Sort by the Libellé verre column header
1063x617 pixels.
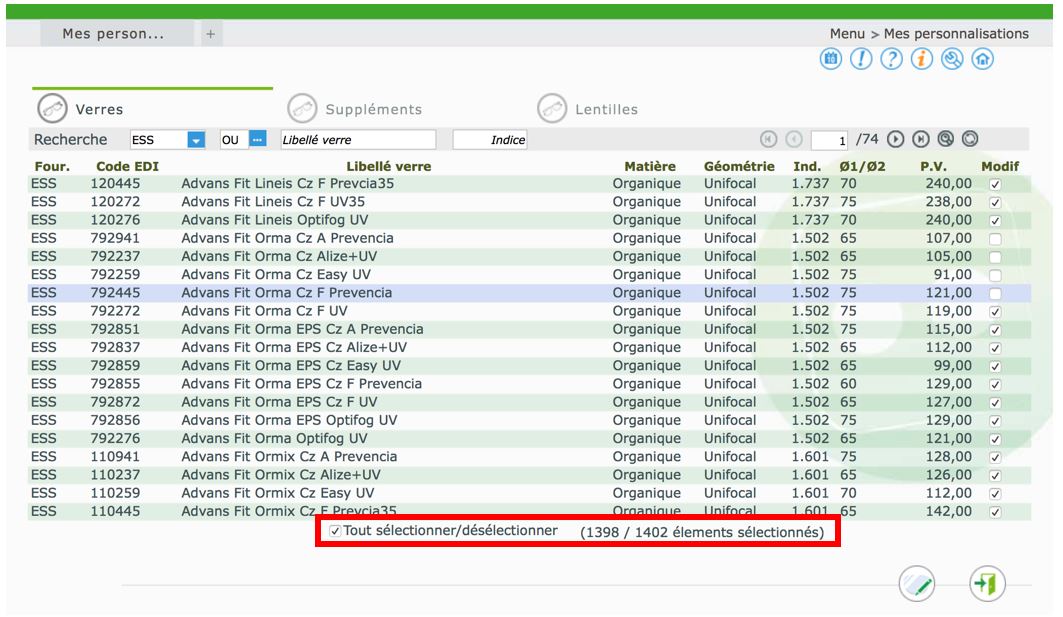point(388,166)
